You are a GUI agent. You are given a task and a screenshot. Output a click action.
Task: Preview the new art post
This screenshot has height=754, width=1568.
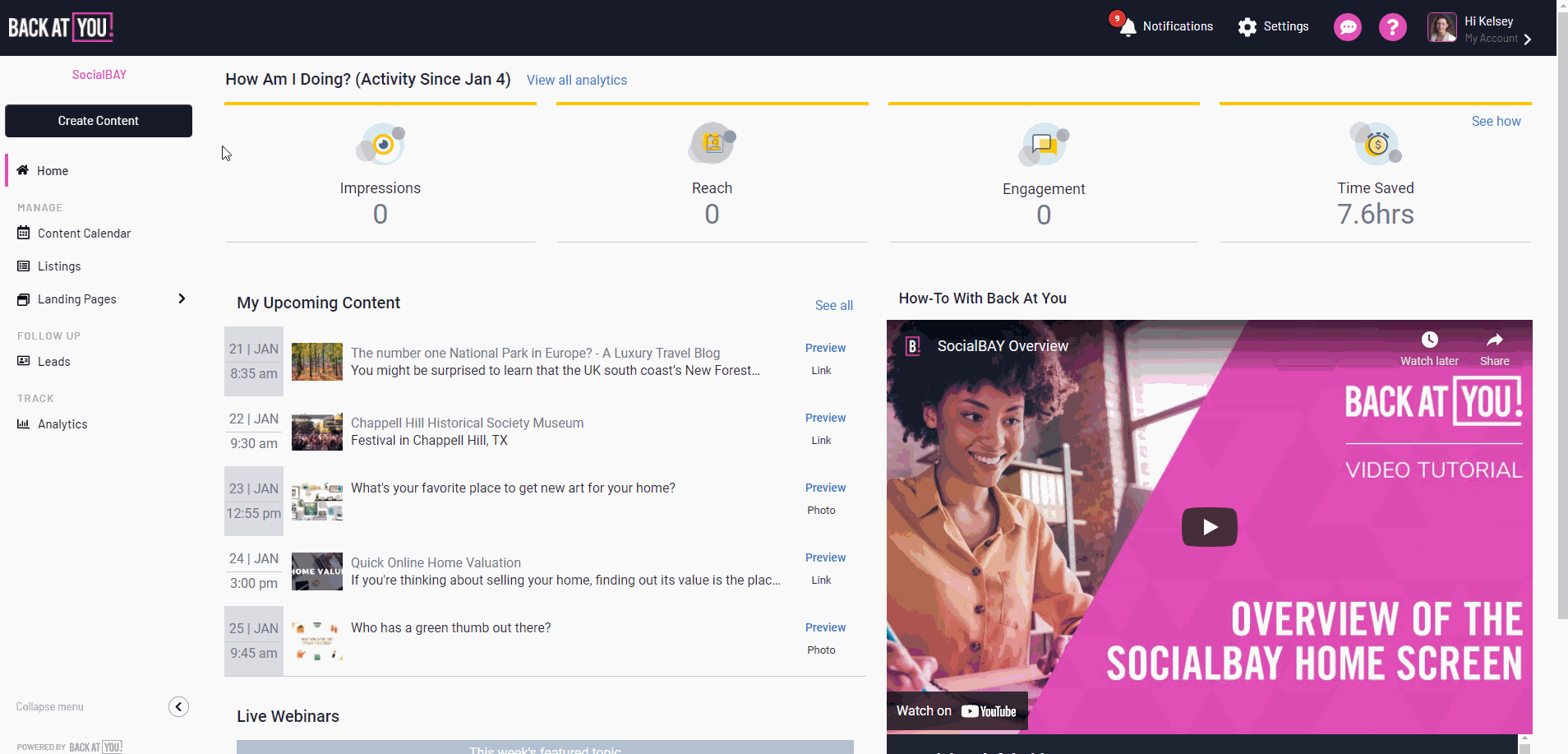pos(825,488)
